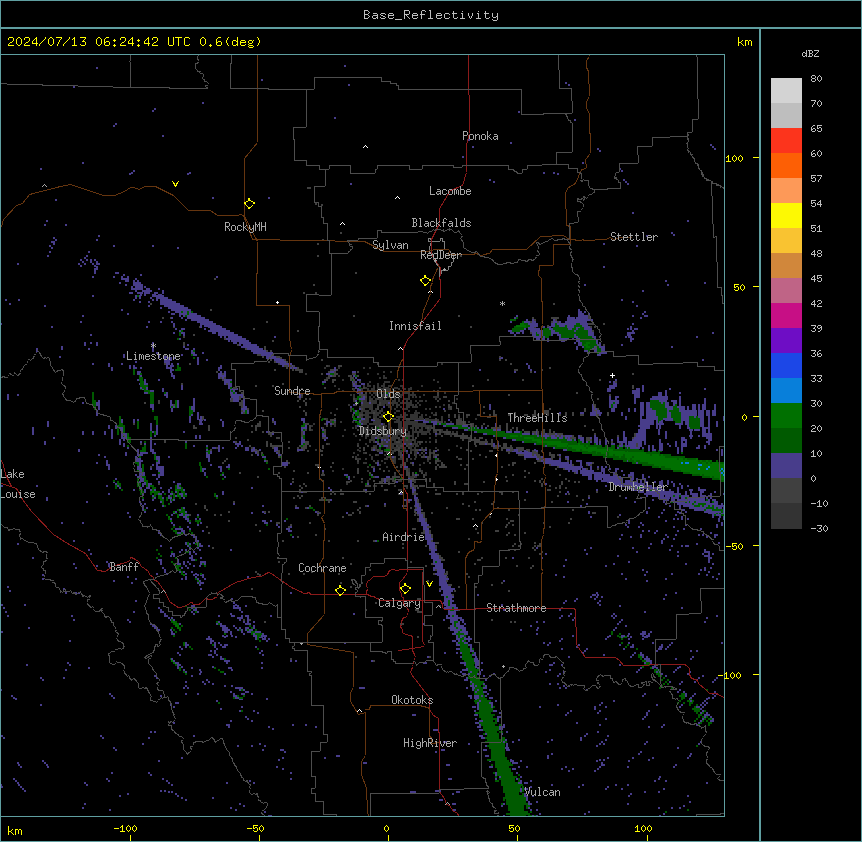Click the Sundre town label
The height and width of the screenshot is (842, 862).
(292, 391)
